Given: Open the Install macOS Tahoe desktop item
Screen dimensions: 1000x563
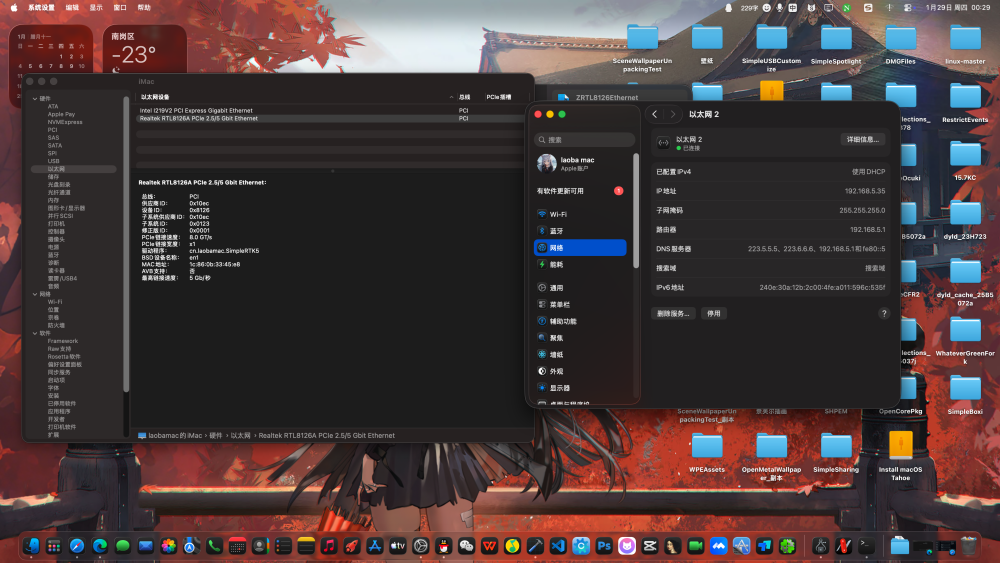Looking at the screenshot, I should (x=901, y=455).
